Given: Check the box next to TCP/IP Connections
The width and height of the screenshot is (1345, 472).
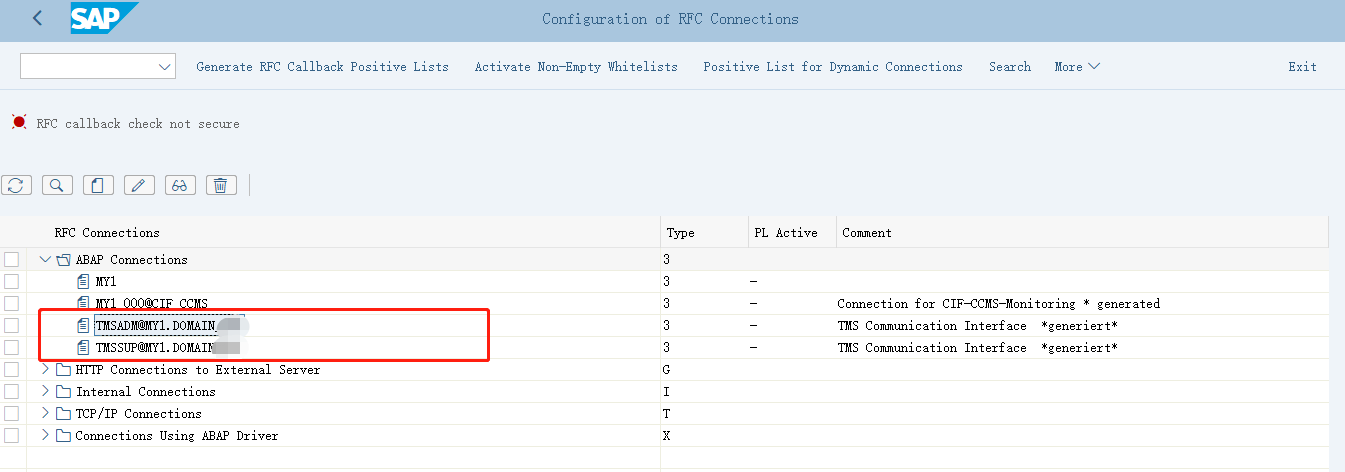Looking at the screenshot, I should tap(12, 414).
